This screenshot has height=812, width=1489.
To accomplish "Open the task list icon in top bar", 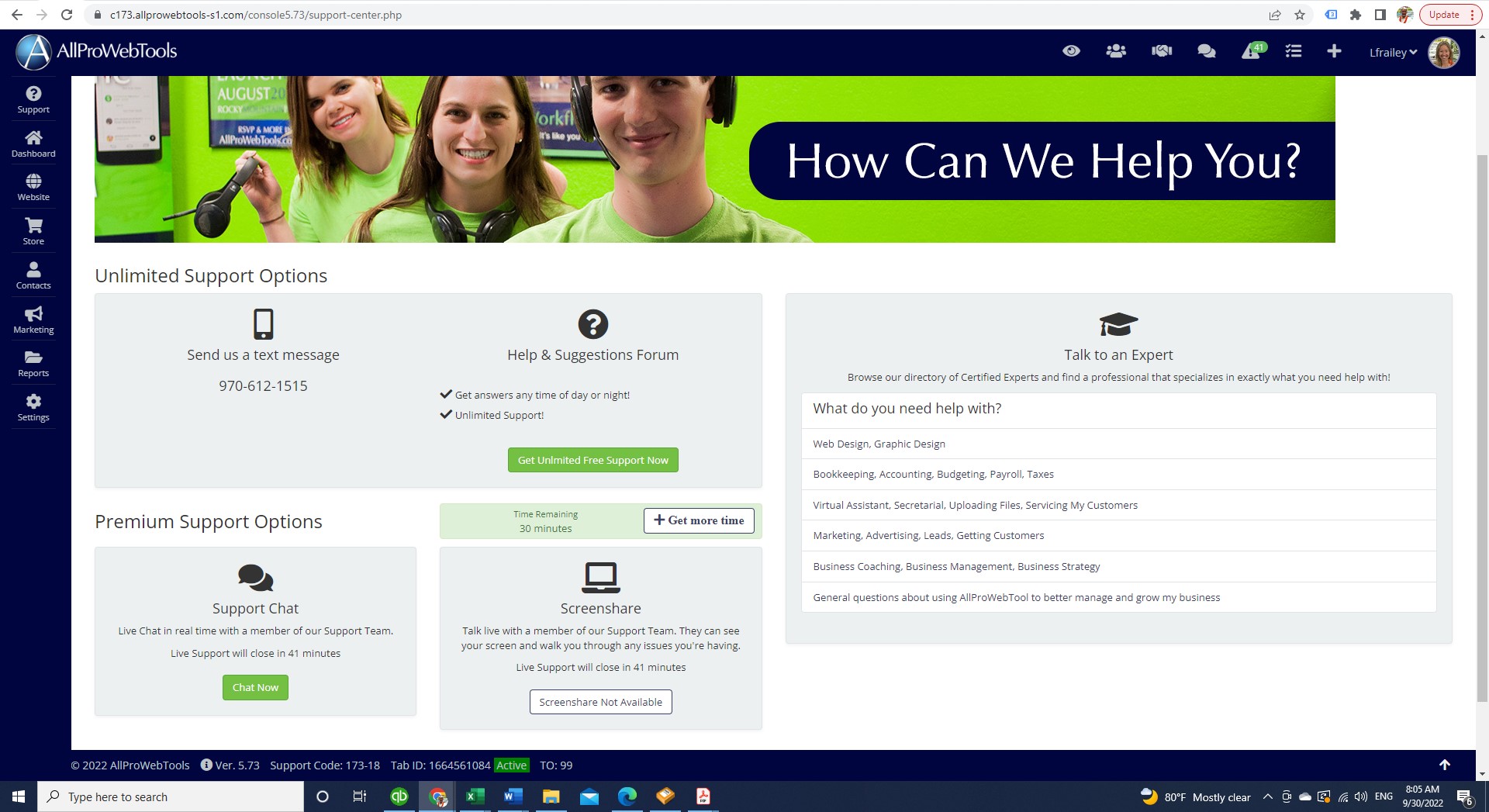I will pyautogui.click(x=1294, y=51).
